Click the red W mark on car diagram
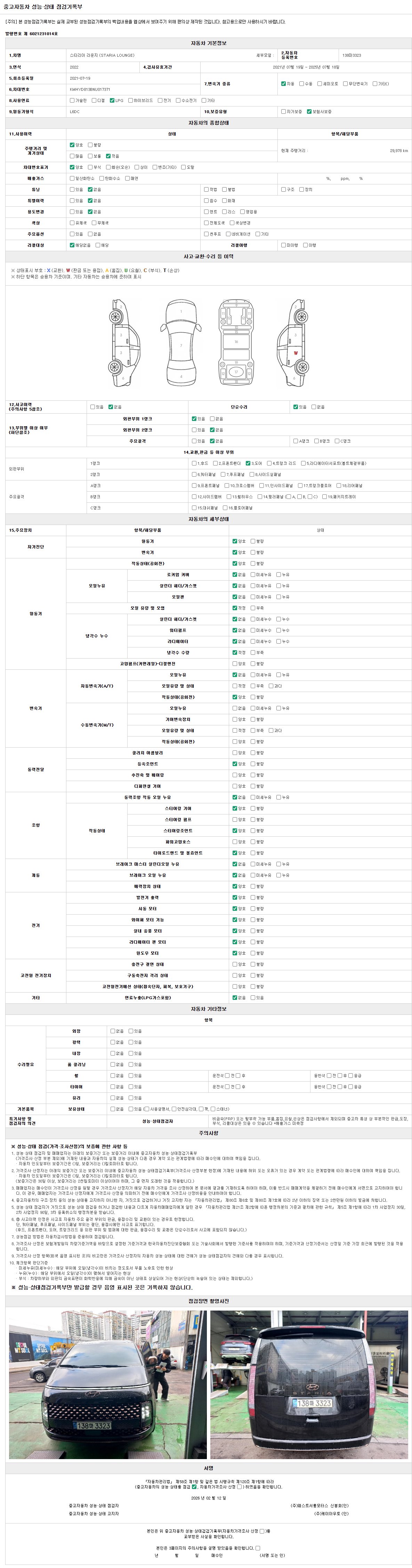 point(296,353)
